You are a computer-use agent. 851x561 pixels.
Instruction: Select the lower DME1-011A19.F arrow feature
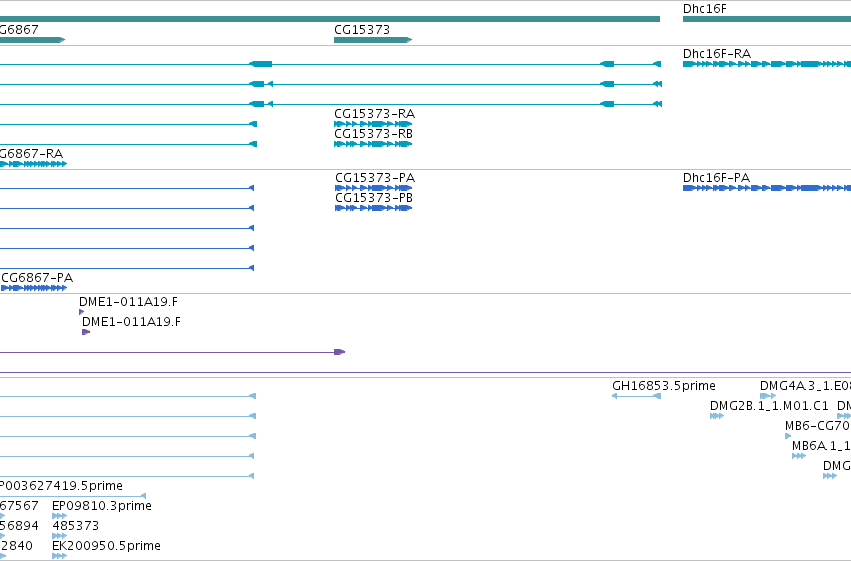tap(86, 332)
